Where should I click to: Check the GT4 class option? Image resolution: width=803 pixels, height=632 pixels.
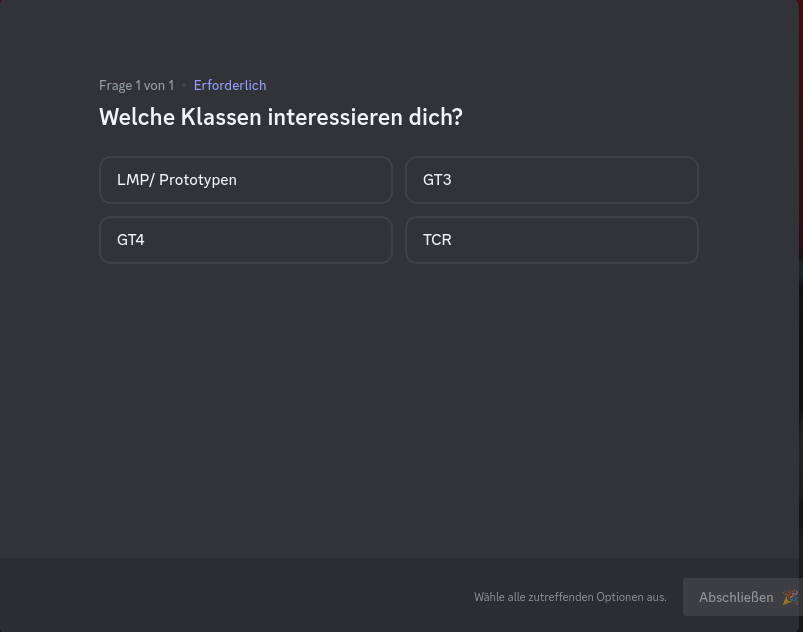245,240
